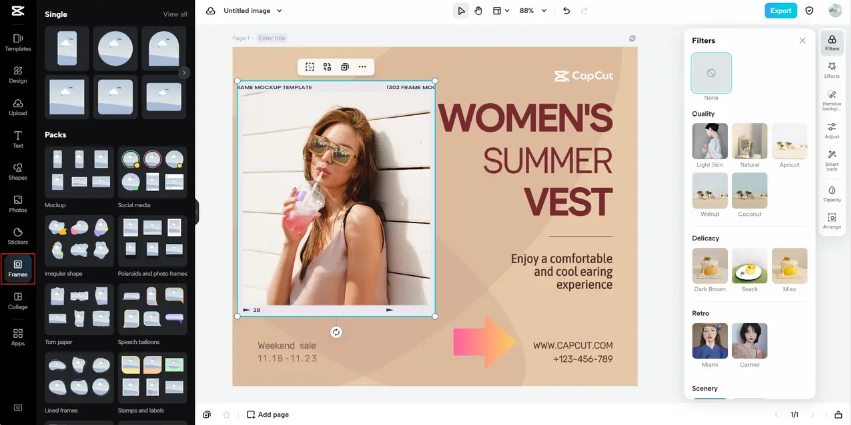Viewport: 851px width, 425px height.
Task: Close the Filters panel
Action: click(x=802, y=40)
